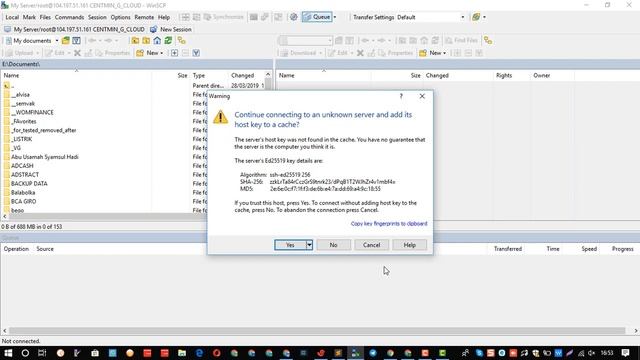
Task: Click the local Select files plus icon
Action: pos(174,53)
